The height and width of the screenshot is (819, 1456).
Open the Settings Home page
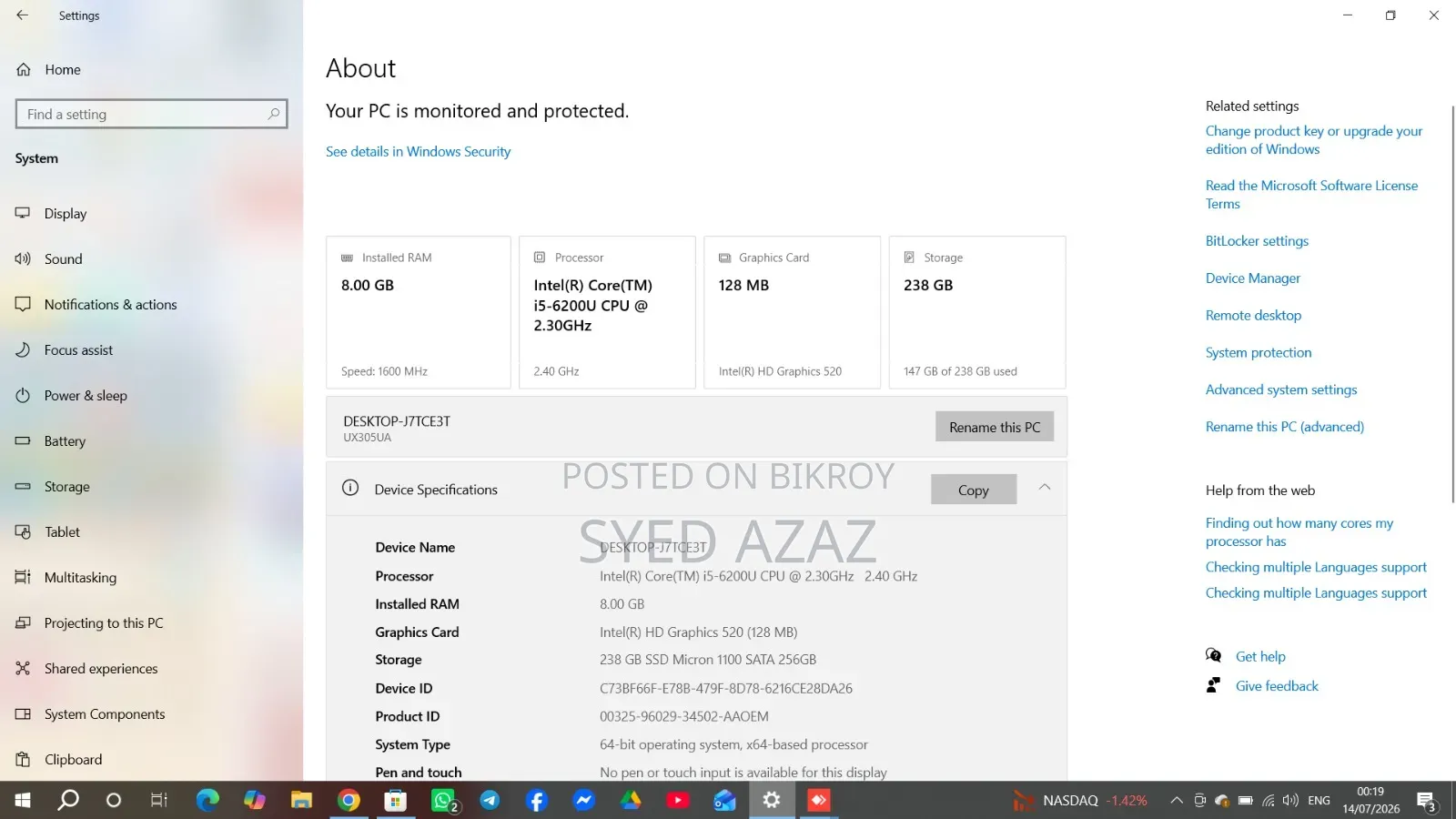point(62,70)
